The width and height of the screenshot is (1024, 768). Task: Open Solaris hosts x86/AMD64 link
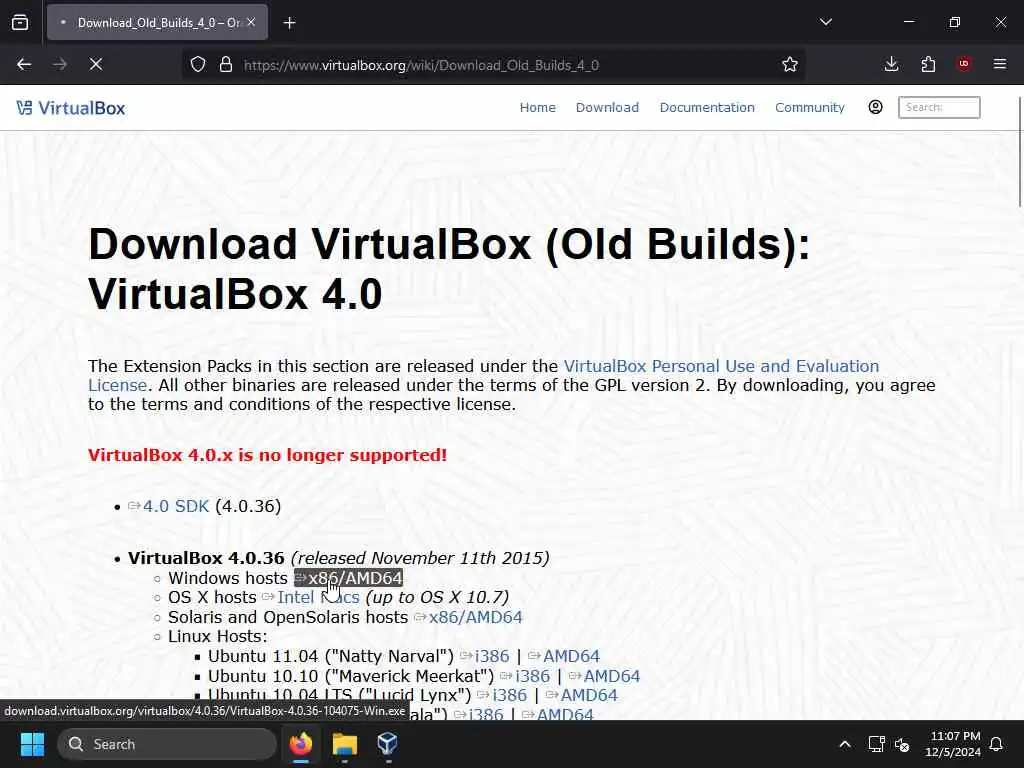pos(475,617)
